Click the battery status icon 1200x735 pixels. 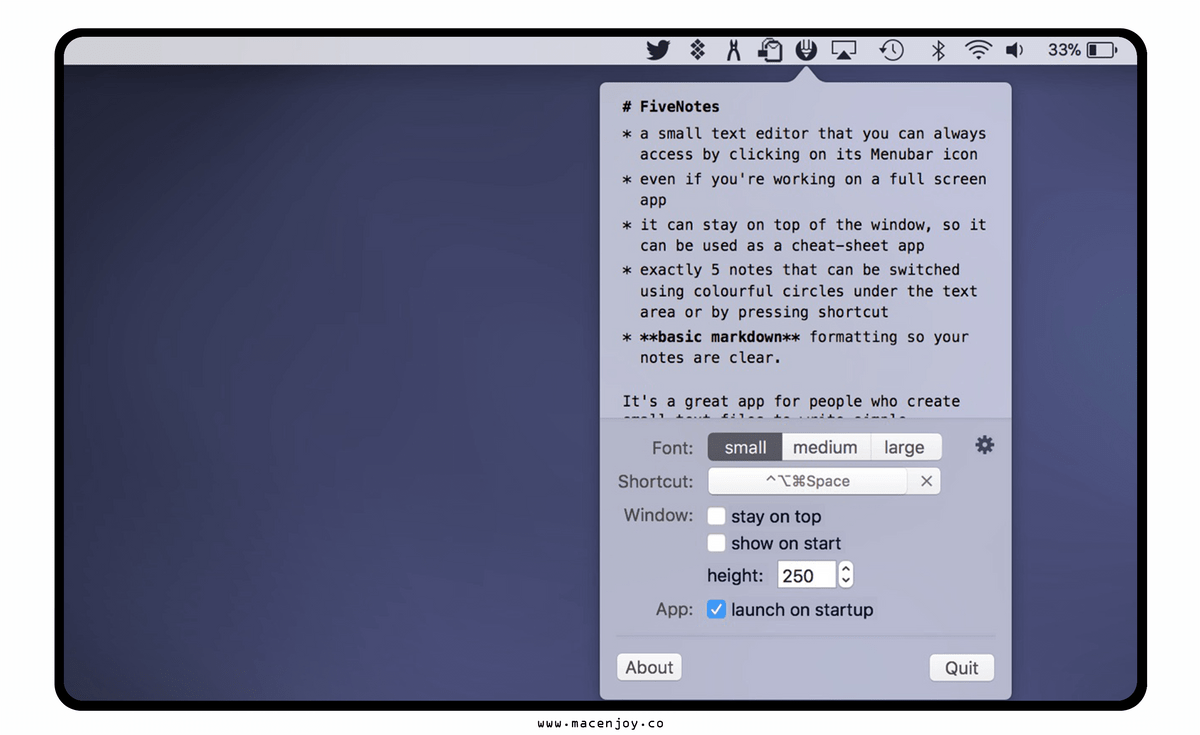pos(1102,50)
